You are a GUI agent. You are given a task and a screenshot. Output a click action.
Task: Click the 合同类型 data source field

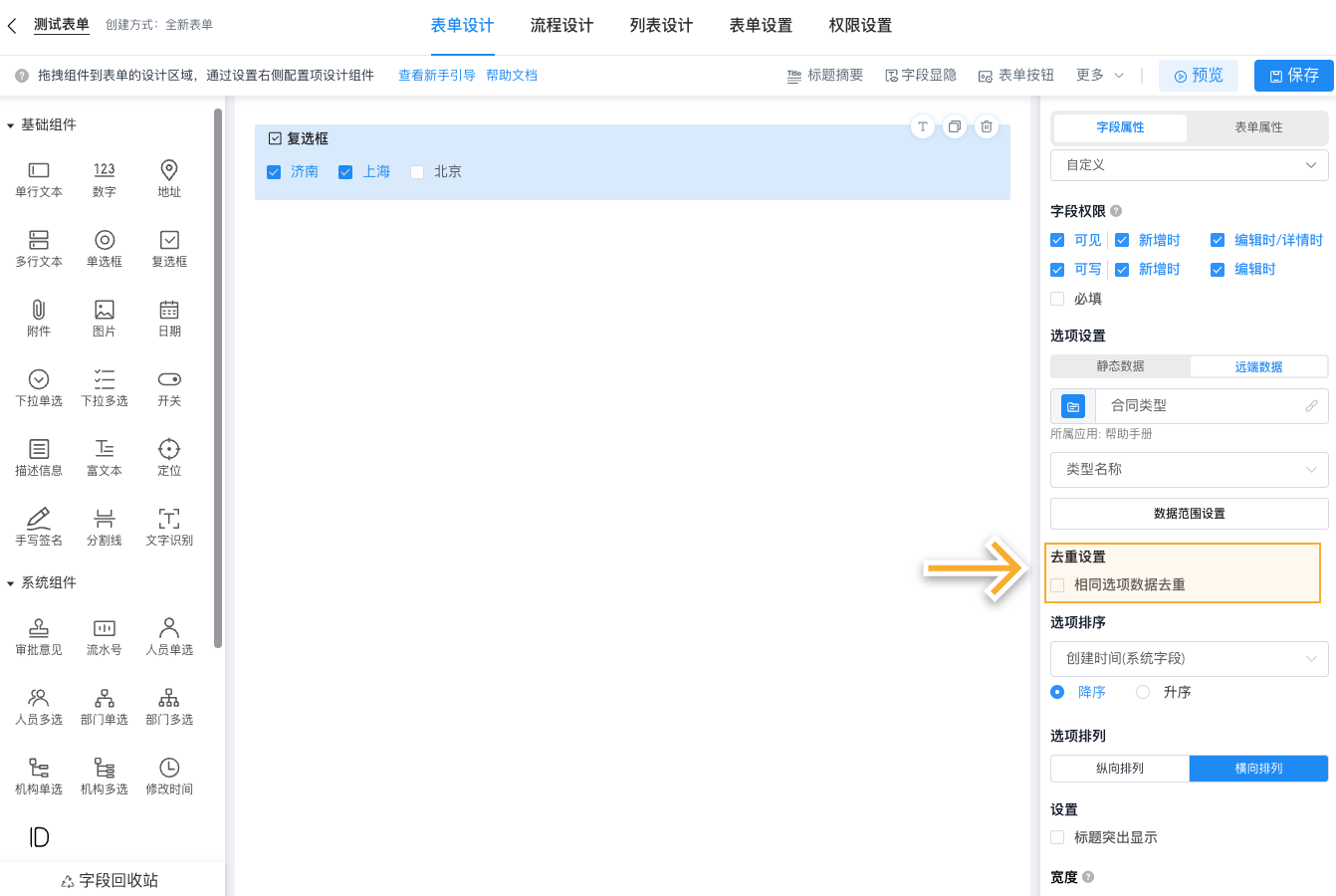tap(1200, 406)
